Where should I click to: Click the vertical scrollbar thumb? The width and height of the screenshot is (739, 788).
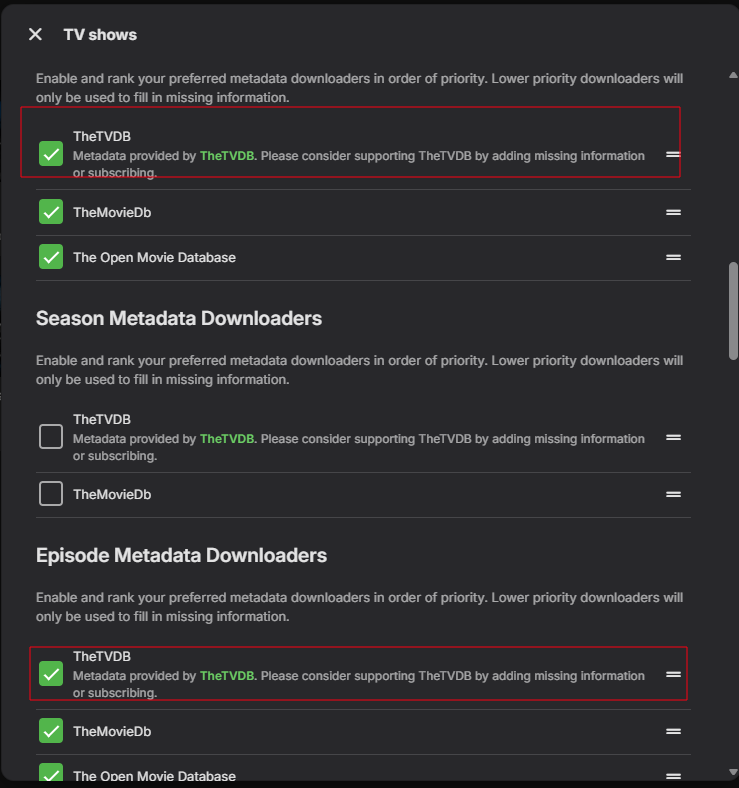point(733,310)
